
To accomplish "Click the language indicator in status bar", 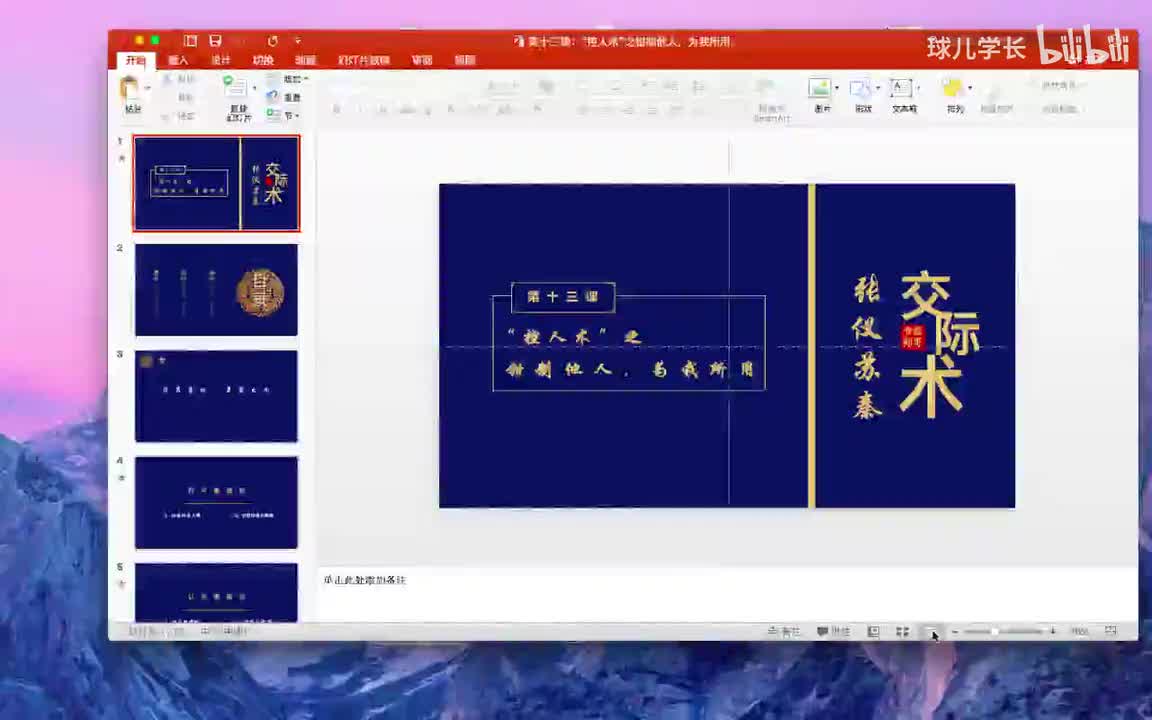I will pyautogui.click(x=225, y=631).
